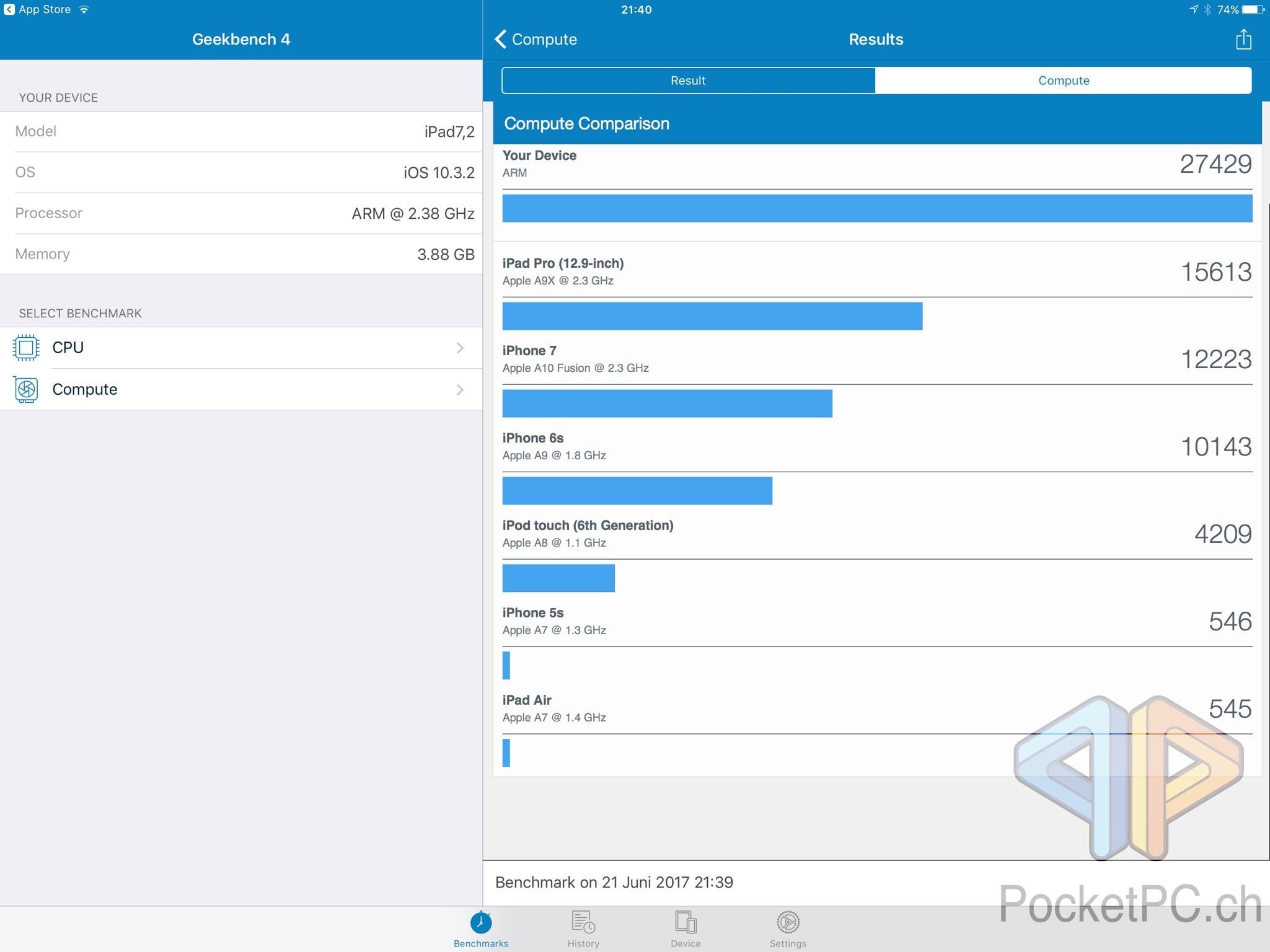1270x952 pixels.
Task: Switch to the Compute segment
Action: [x=1064, y=81]
